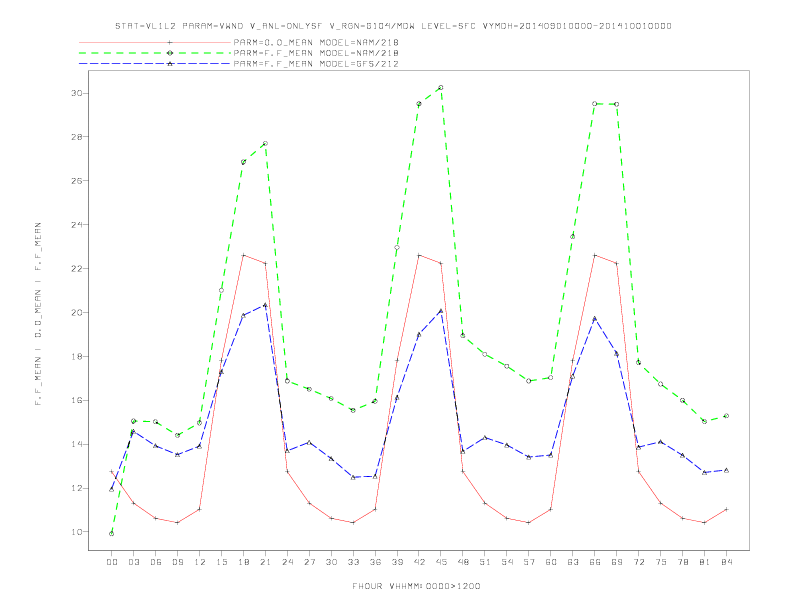Click x-axis tick label 15

point(221,562)
